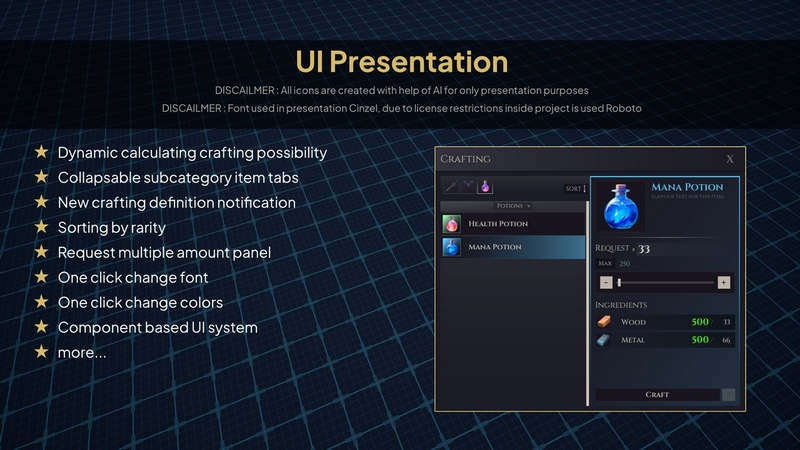Decrease request amount with minus button
Screen dimensions: 800x450
click(606, 282)
